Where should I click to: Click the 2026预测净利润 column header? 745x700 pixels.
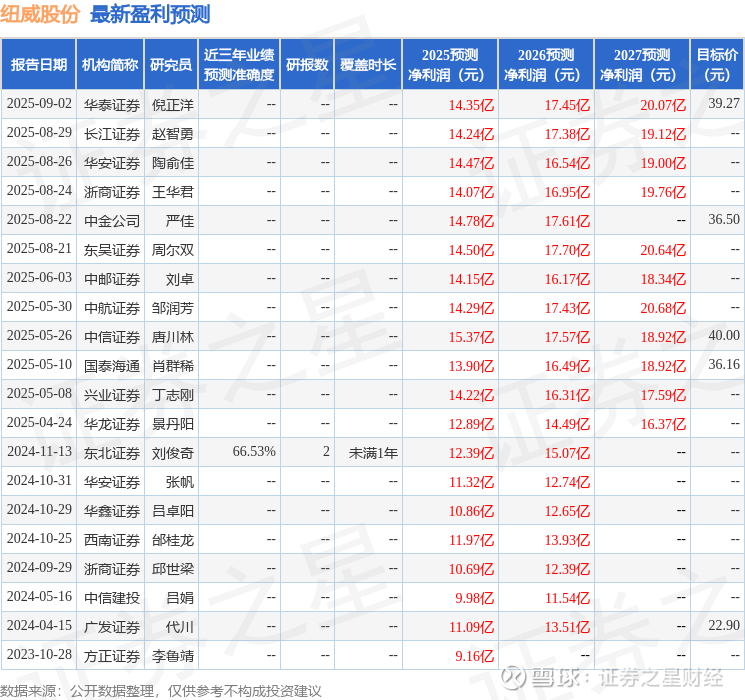pos(546,65)
